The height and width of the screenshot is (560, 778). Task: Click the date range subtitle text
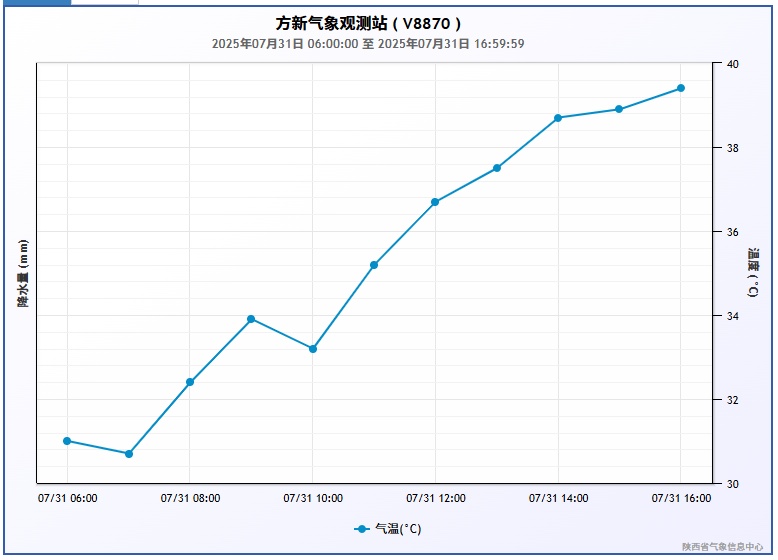(x=368, y=44)
